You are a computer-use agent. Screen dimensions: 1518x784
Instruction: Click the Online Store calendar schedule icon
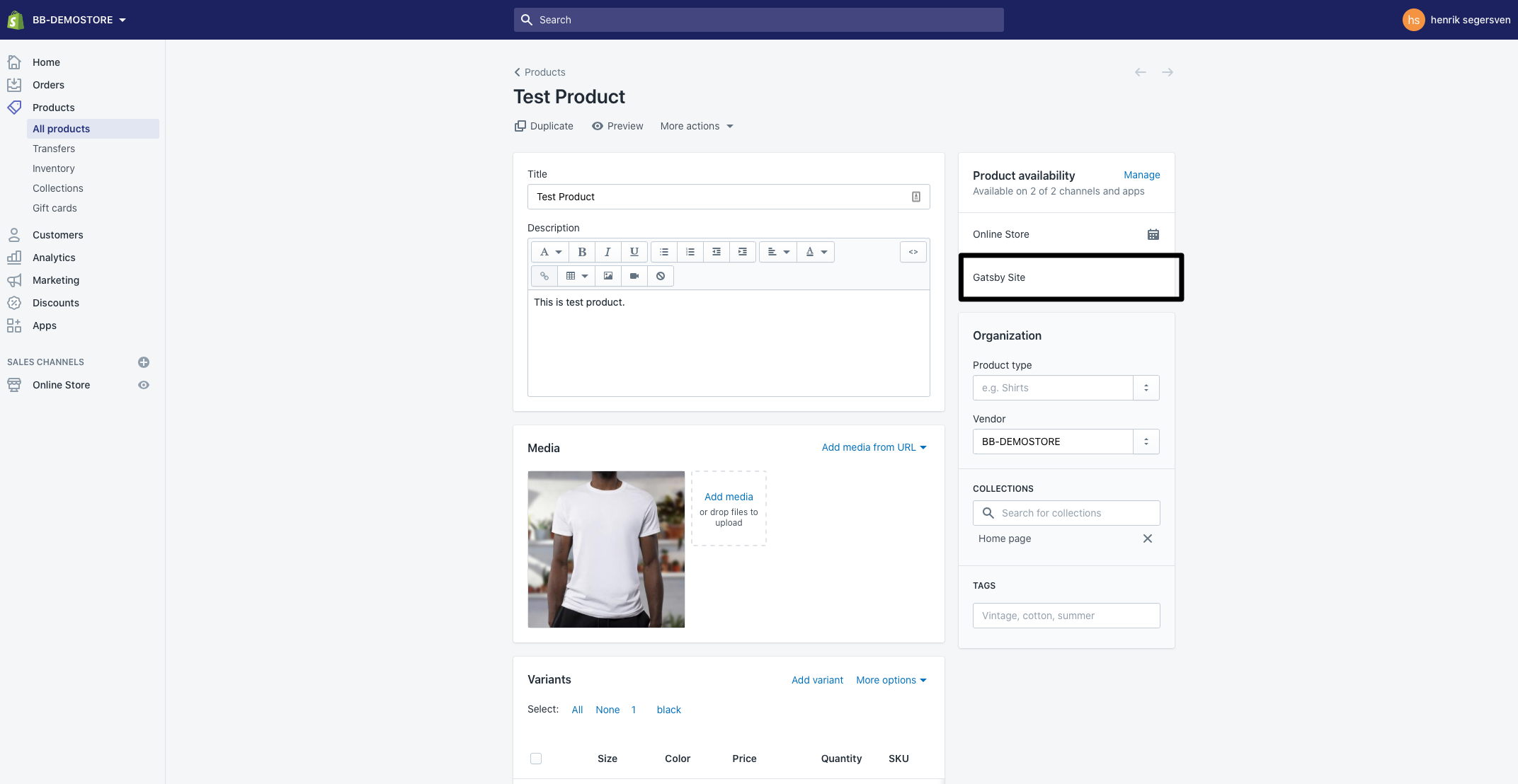coord(1153,234)
